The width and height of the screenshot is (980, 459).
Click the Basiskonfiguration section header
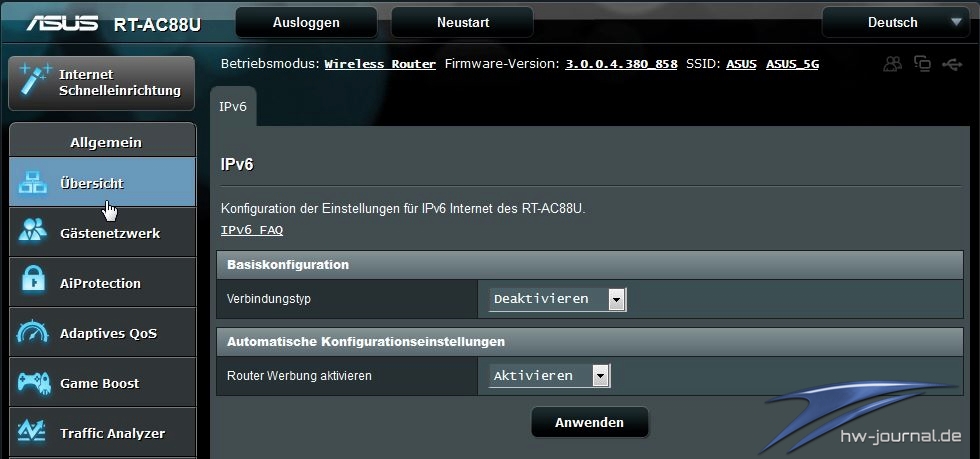pos(589,265)
